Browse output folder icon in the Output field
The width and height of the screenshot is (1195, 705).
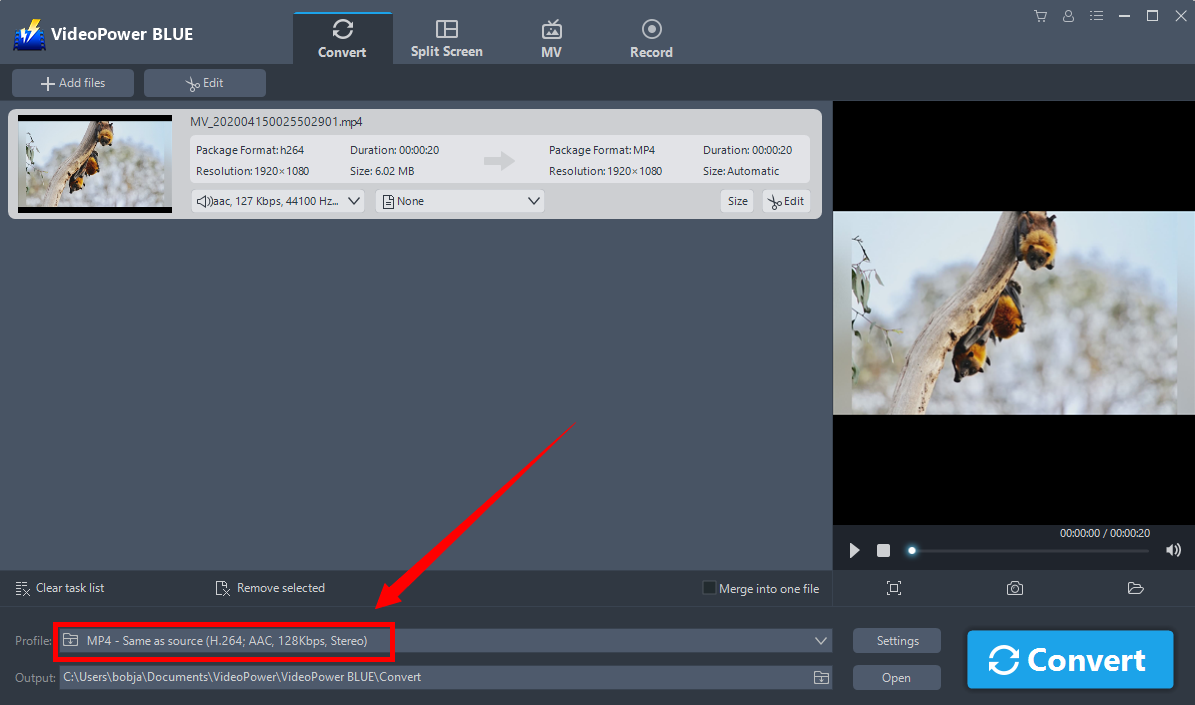(820, 677)
